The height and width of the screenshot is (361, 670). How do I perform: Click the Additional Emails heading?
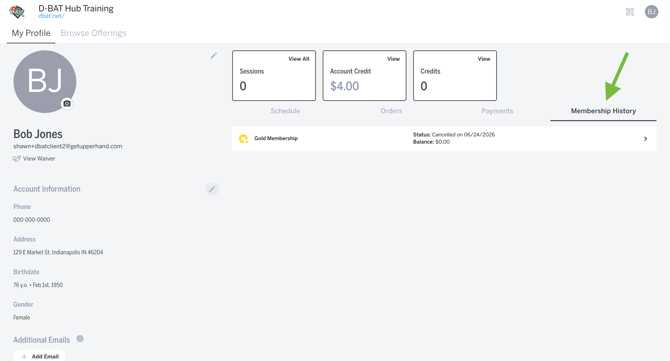[x=41, y=340]
